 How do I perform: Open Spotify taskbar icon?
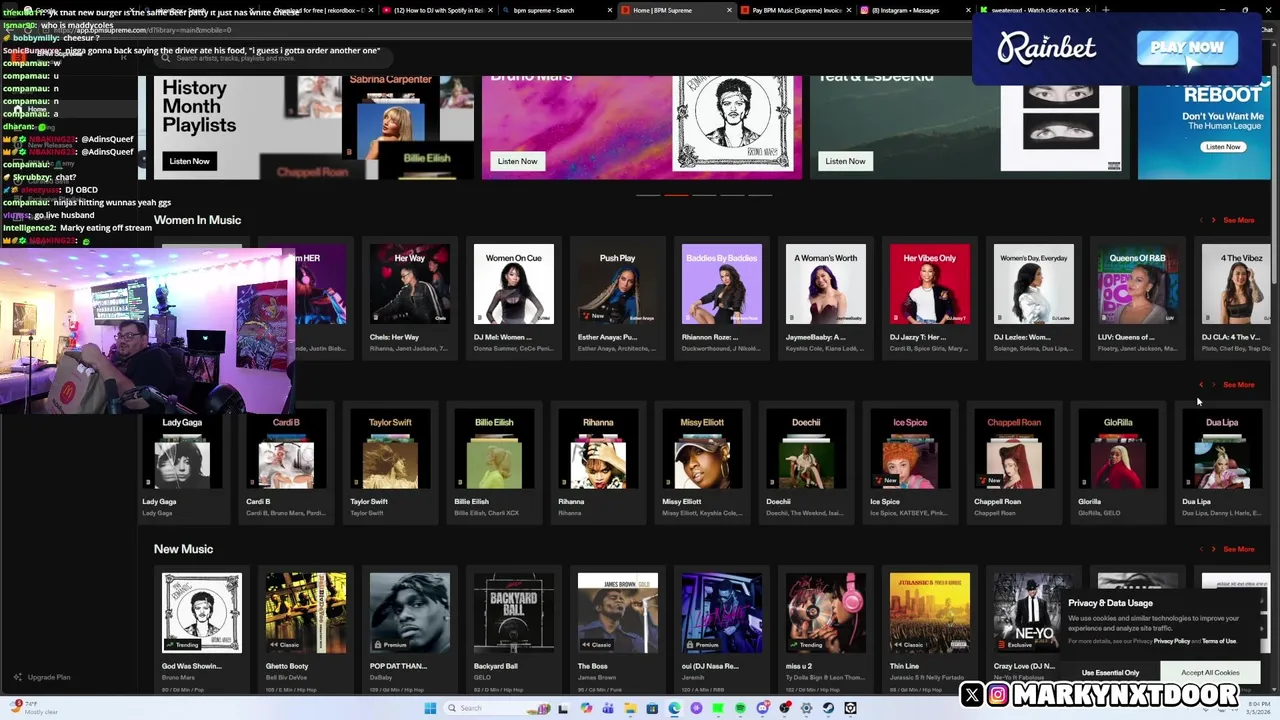(740, 708)
